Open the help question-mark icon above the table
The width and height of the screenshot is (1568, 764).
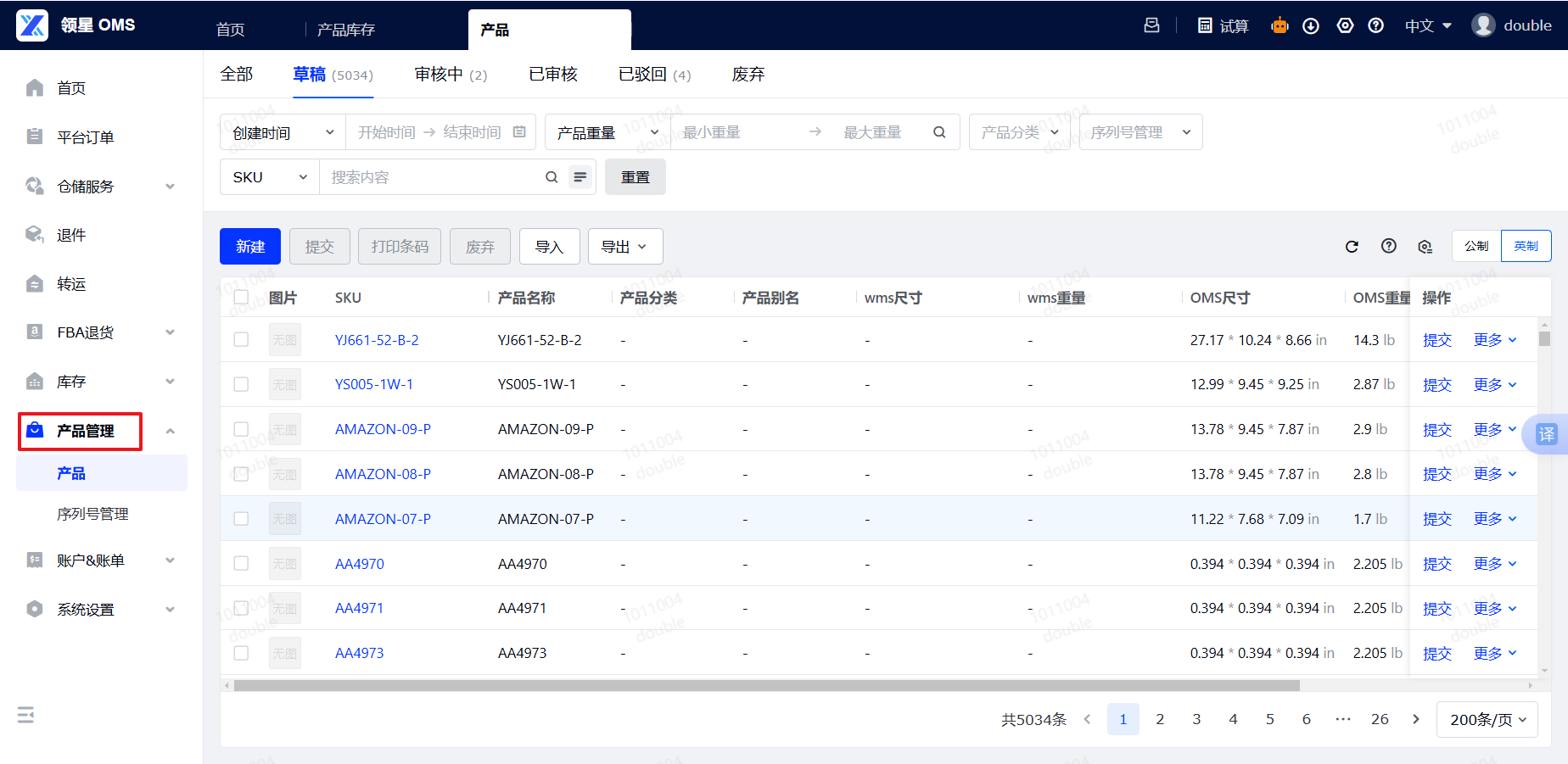1388,246
